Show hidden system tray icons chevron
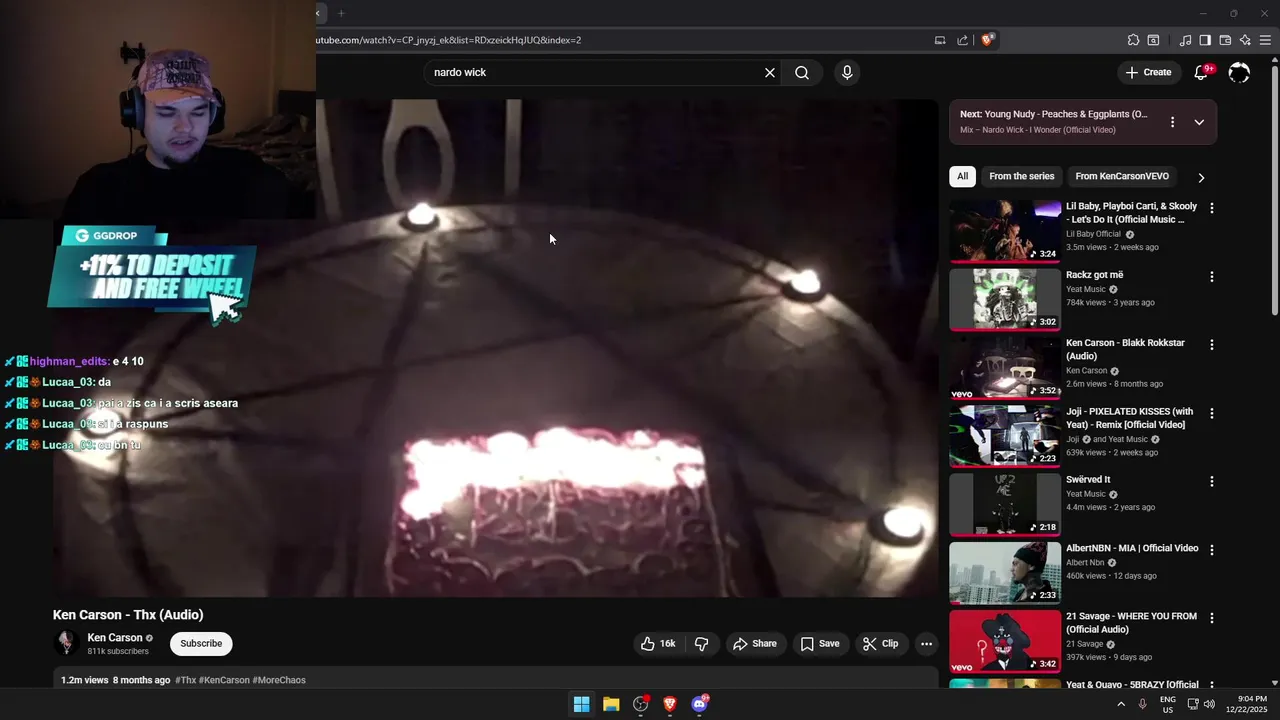The image size is (1280, 720). 1121,704
